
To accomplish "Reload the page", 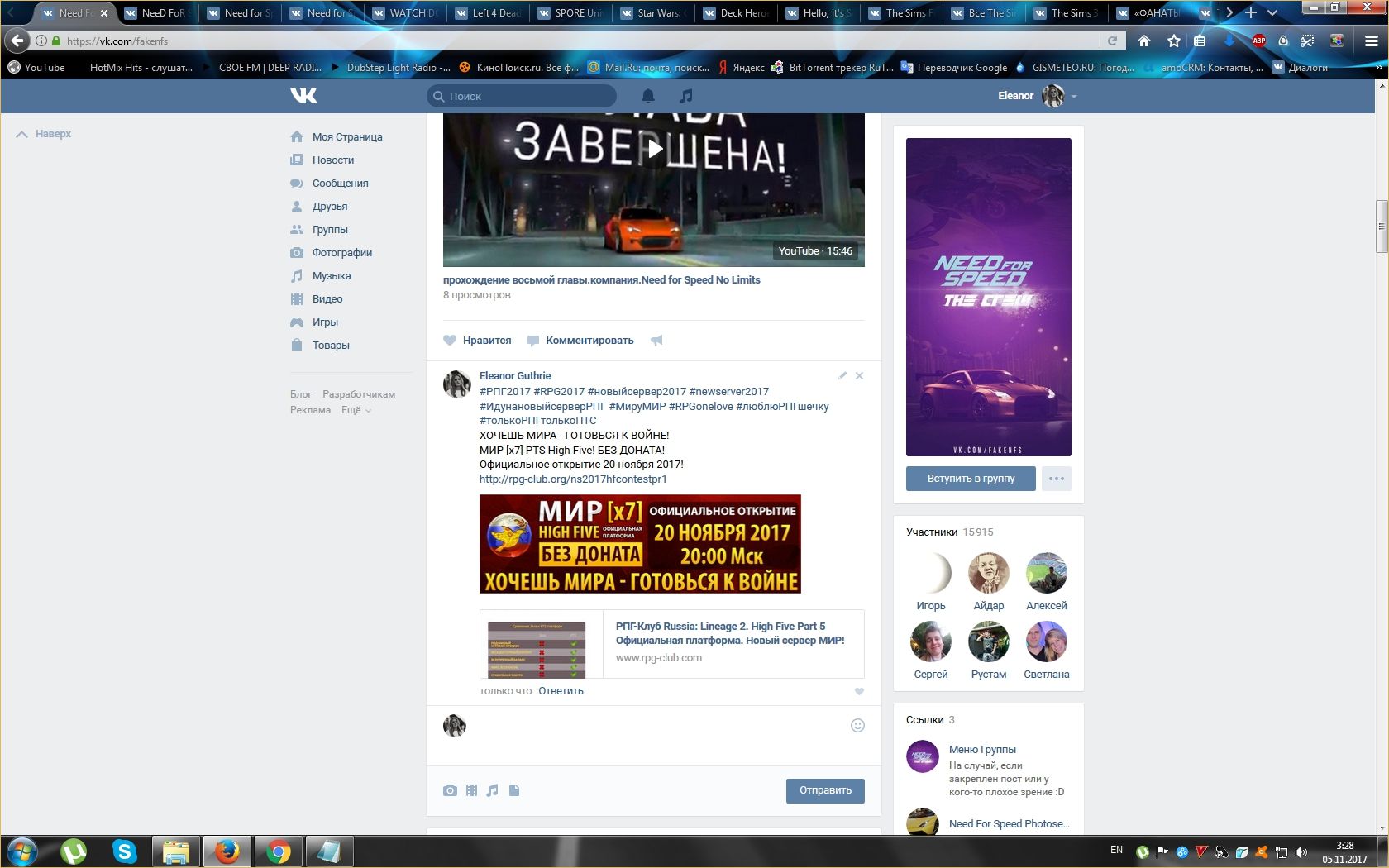I will tap(1112, 41).
